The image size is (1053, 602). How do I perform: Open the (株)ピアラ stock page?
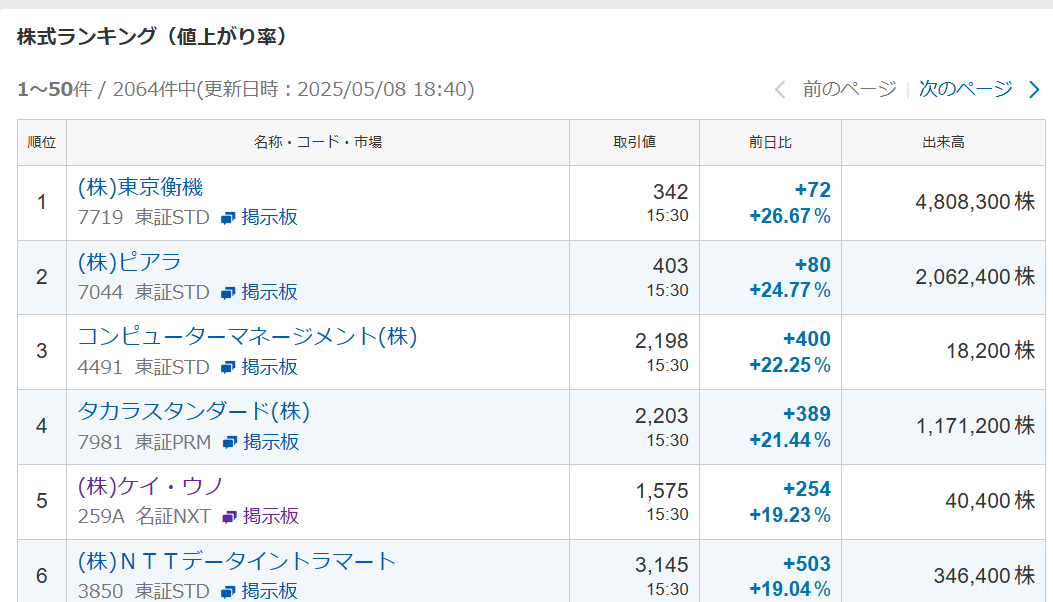pyautogui.click(x=129, y=263)
